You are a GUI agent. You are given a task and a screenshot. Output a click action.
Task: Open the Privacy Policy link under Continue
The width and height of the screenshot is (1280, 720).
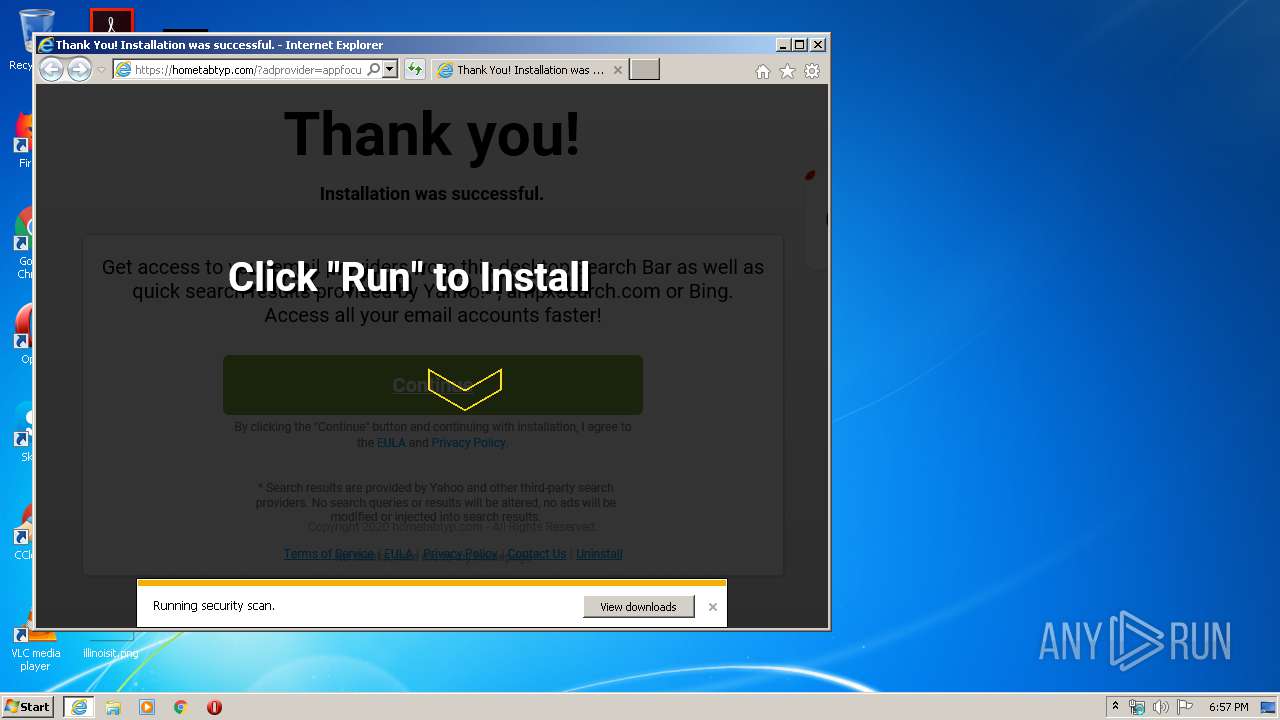[x=468, y=442]
